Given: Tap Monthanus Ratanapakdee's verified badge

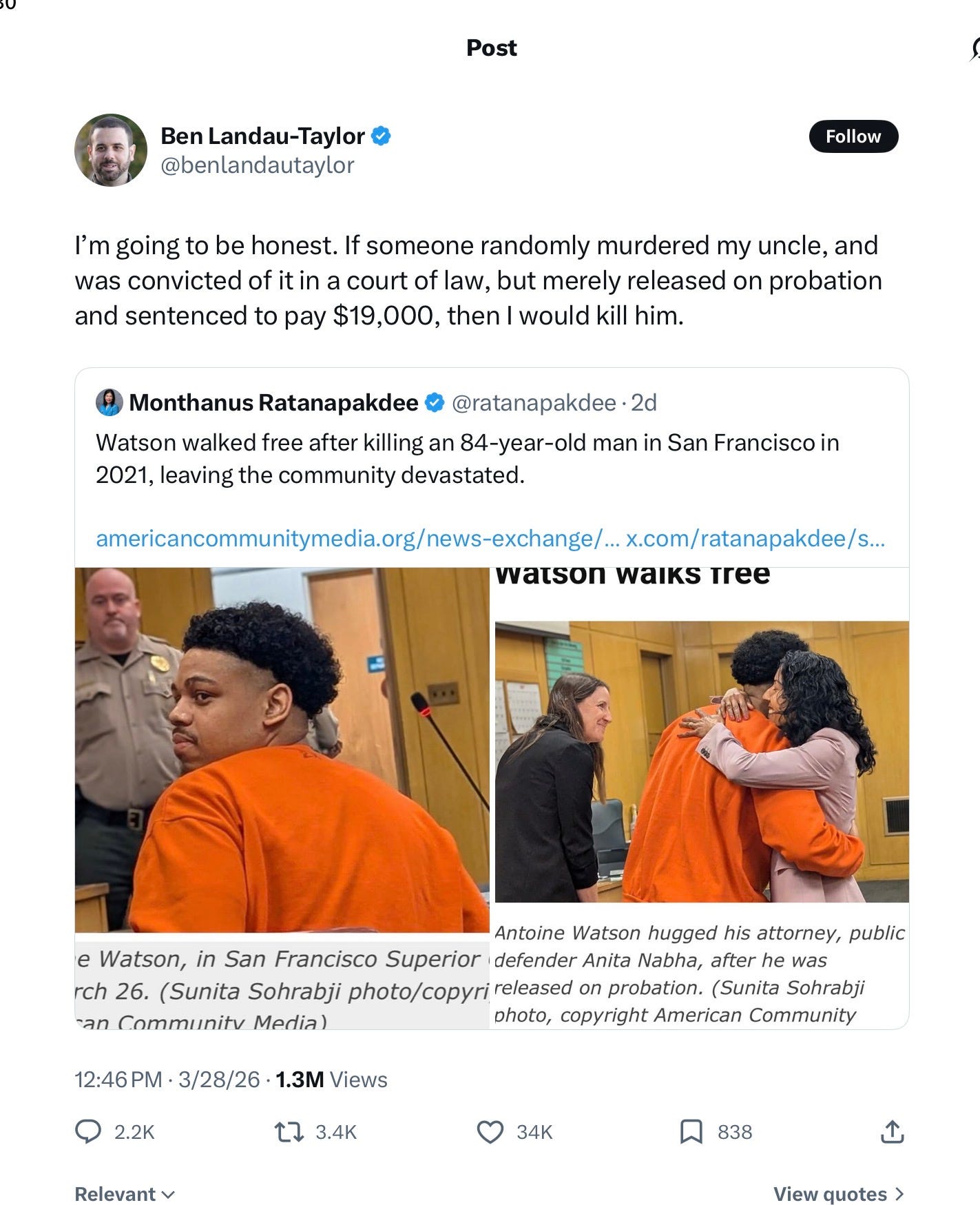Looking at the screenshot, I should pyautogui.click(x=435, y=402).
